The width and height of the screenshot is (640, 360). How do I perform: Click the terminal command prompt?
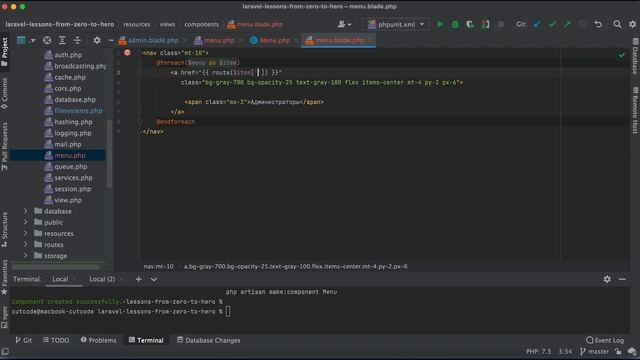(228, 311)
